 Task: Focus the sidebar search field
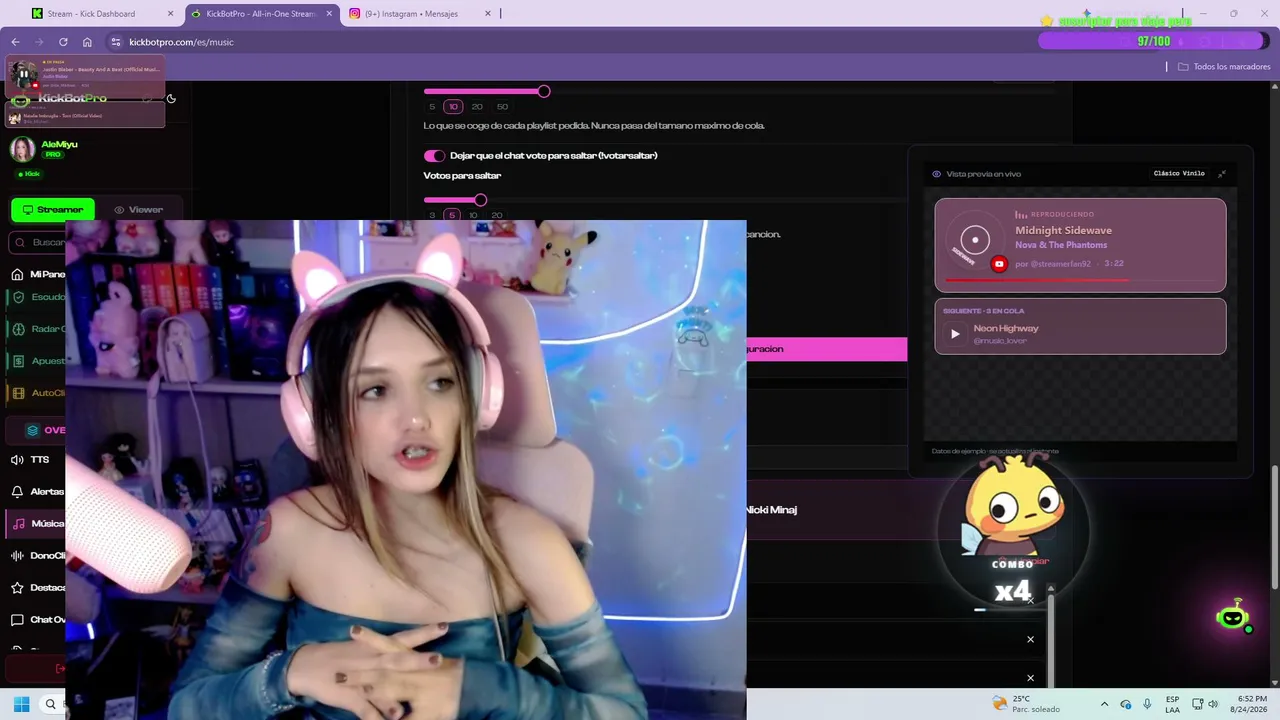pyautogui.click(x=38, y=242)
